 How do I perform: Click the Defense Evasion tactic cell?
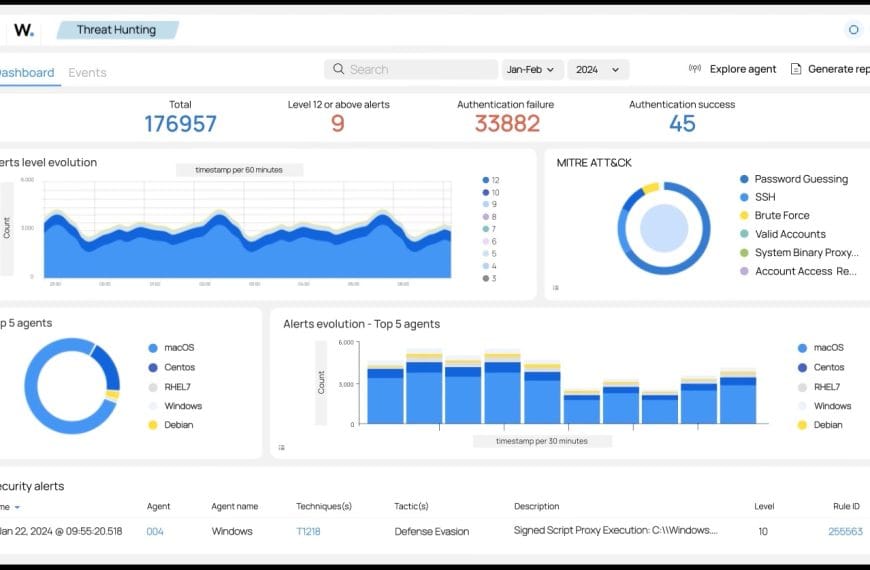coord(432,532)
